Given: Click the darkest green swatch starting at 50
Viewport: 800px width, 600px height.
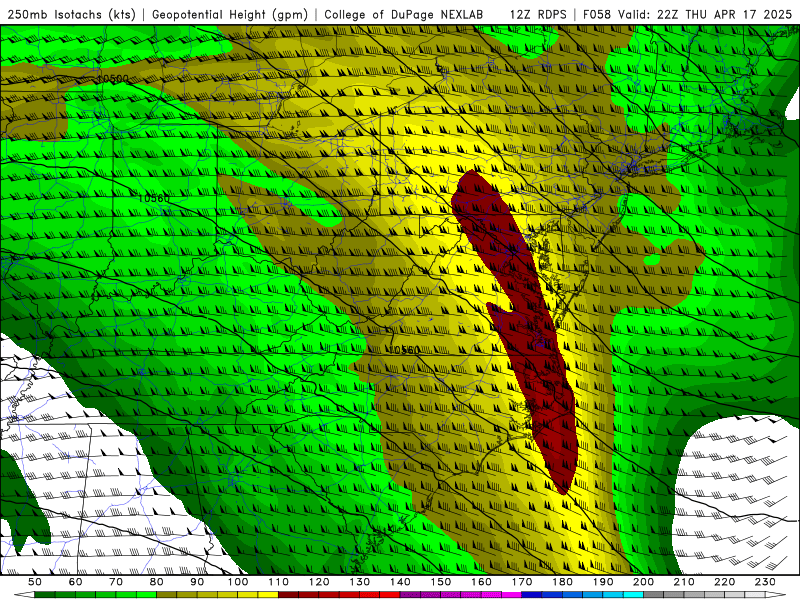Looking at the screenshot, I should (45, 595).
